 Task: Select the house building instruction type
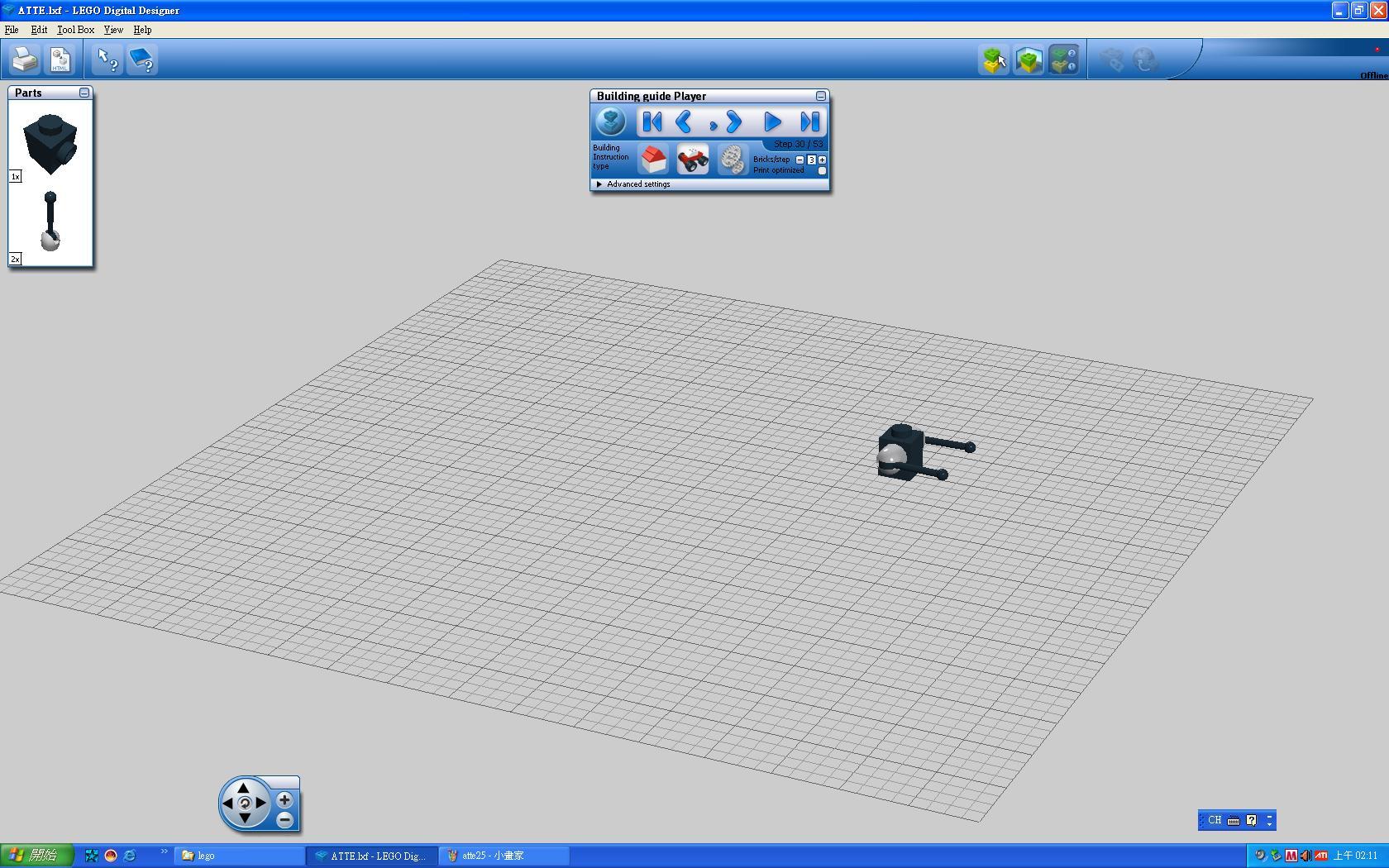(653, 158)
